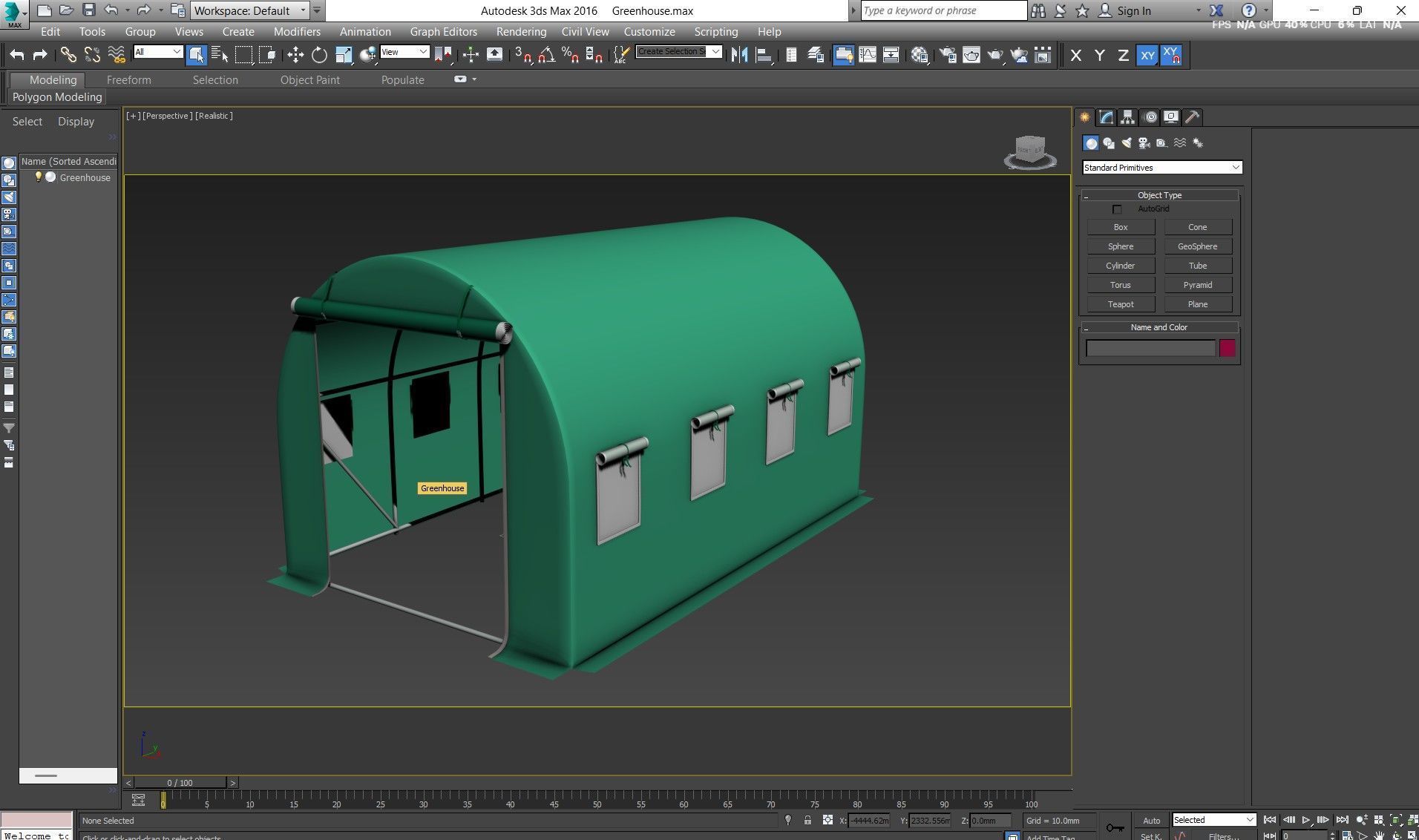Click the Redo arrow in main toolbar
Viewport: 1419px width, 840px height.
point(40,55)
